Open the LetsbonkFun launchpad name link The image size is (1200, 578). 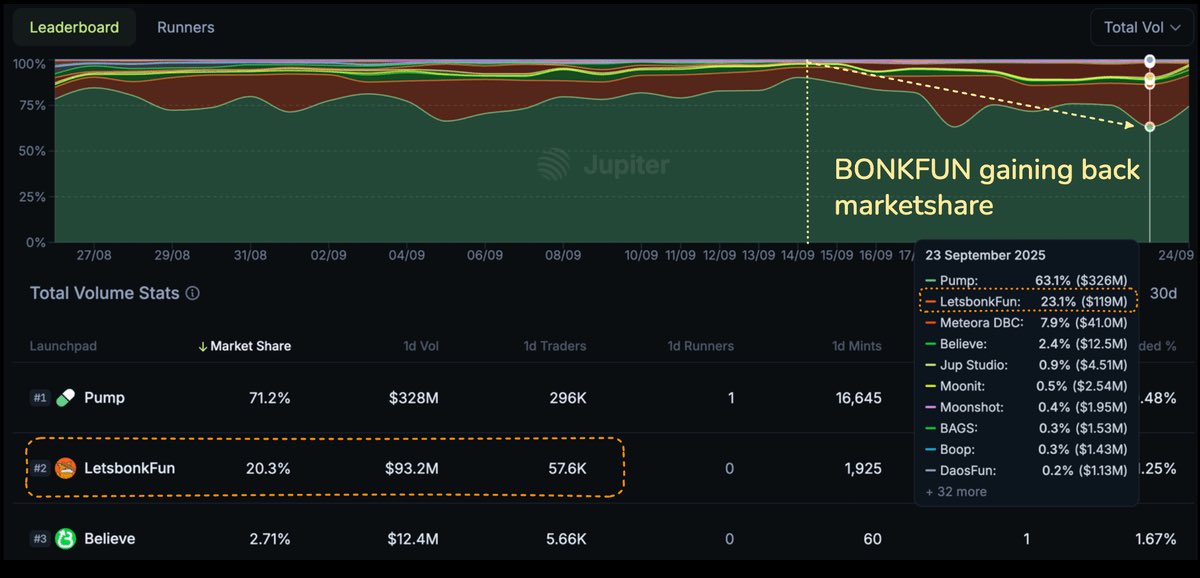point(129,467)
